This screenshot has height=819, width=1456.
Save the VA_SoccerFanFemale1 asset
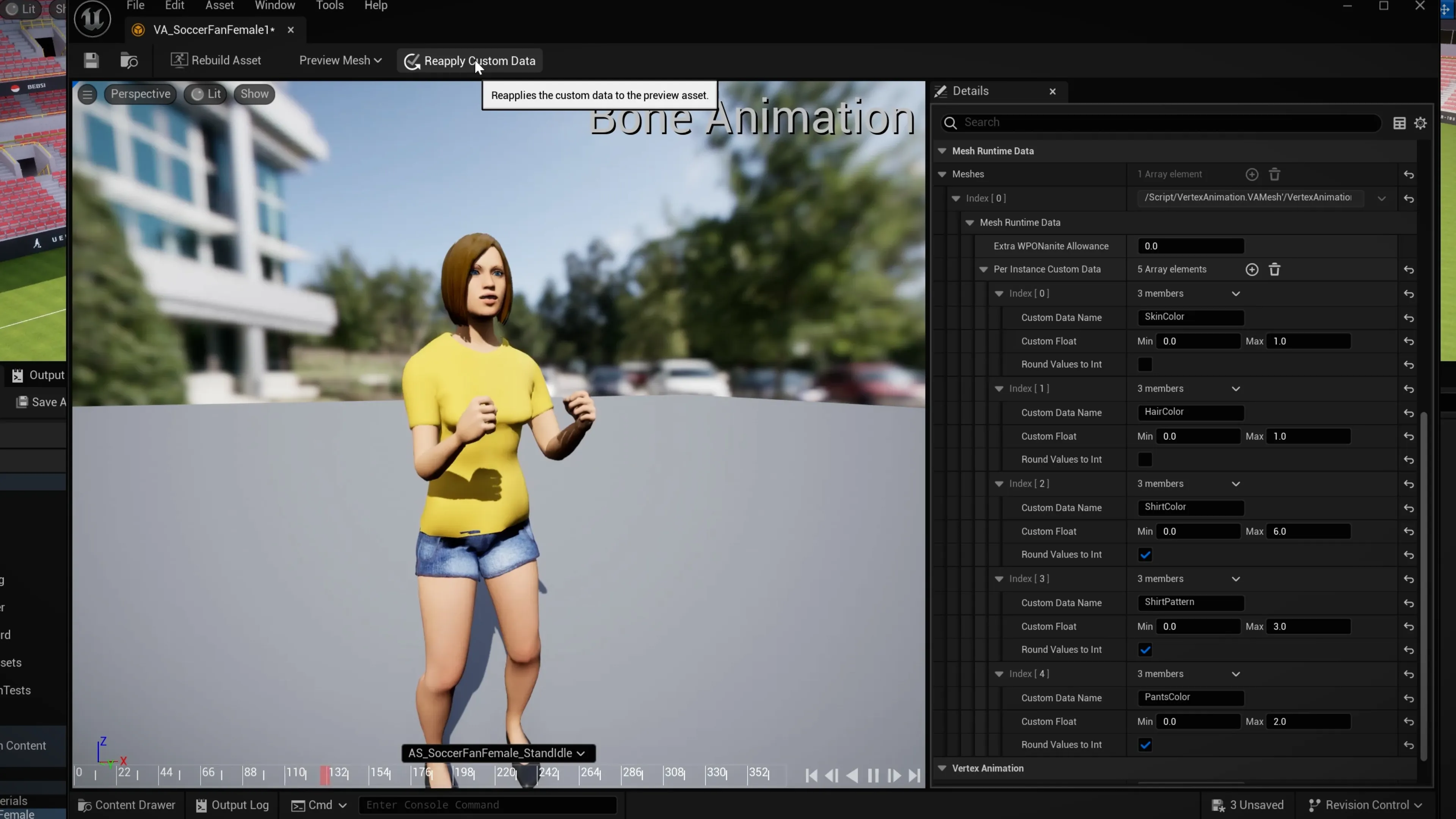(91, 61)
